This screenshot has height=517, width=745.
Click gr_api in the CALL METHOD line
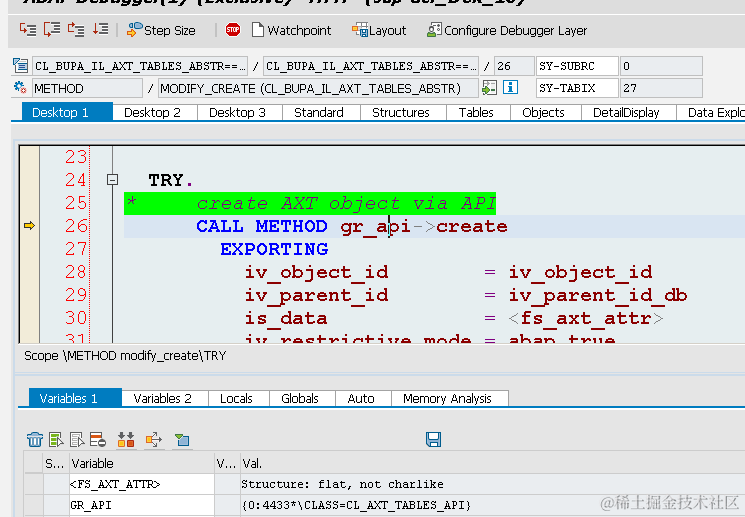(x=375, y=227)
